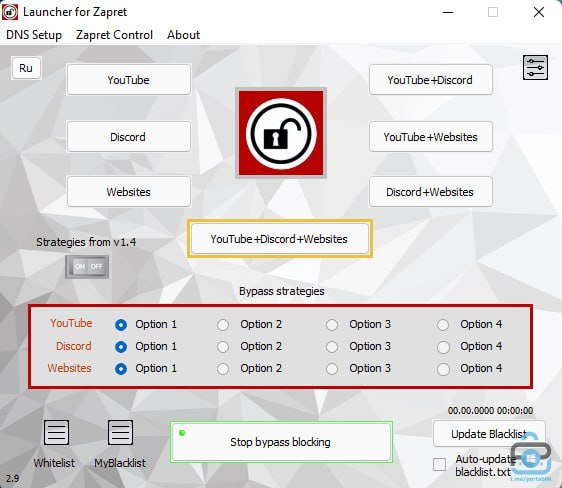Screen dimensions: 562x488
Task: Click the MyBlacklist text label
Action: [x=120, y=463]
